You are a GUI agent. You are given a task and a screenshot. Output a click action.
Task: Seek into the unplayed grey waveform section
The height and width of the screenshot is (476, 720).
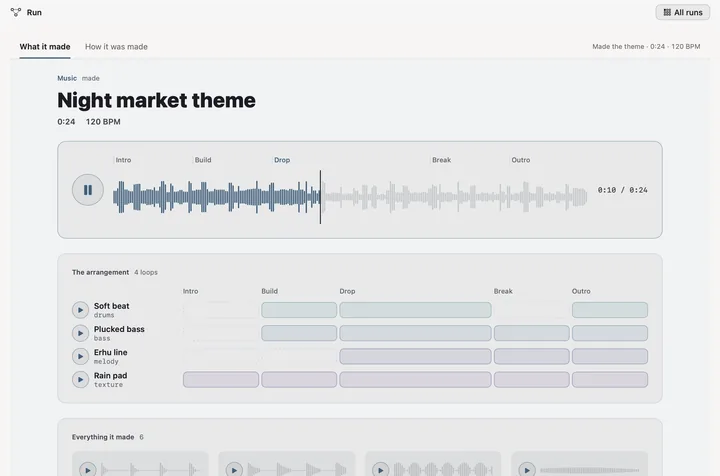pyautogui.click(x=455, y=197)
